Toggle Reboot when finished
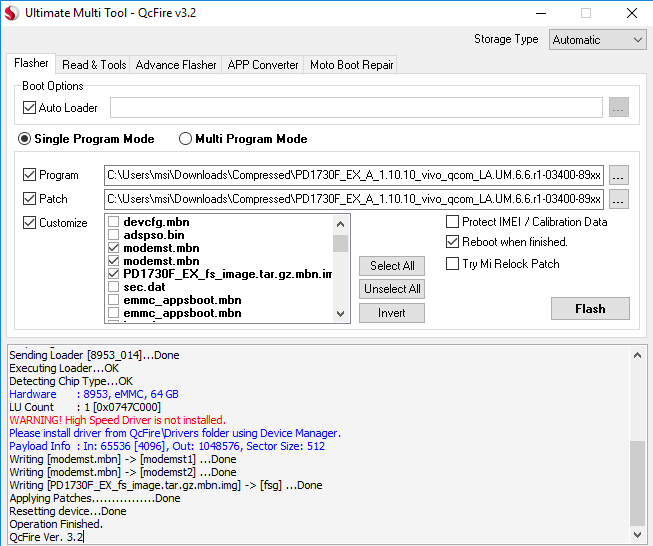Viewport: 653px width, 546px height. coord(452,242)
